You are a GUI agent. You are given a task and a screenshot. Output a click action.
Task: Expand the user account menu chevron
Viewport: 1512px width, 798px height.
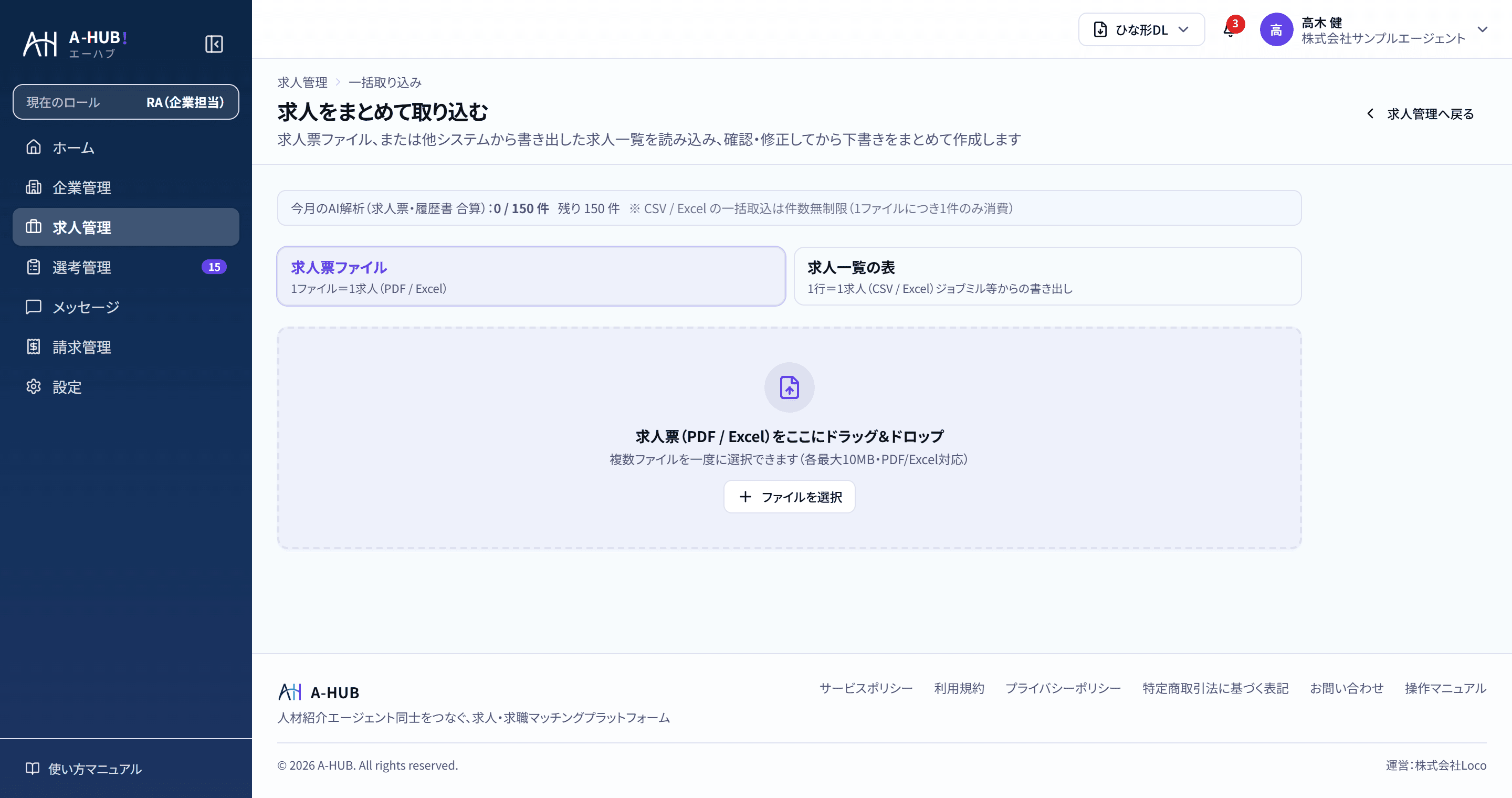point(1483,29)
